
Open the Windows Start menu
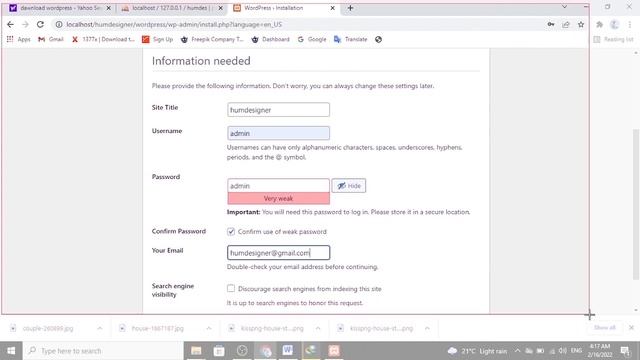(11, 351)
